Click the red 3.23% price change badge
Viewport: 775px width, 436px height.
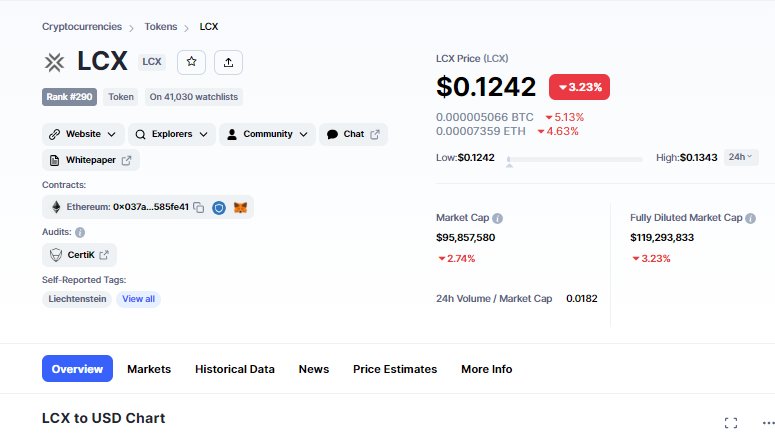579,87
